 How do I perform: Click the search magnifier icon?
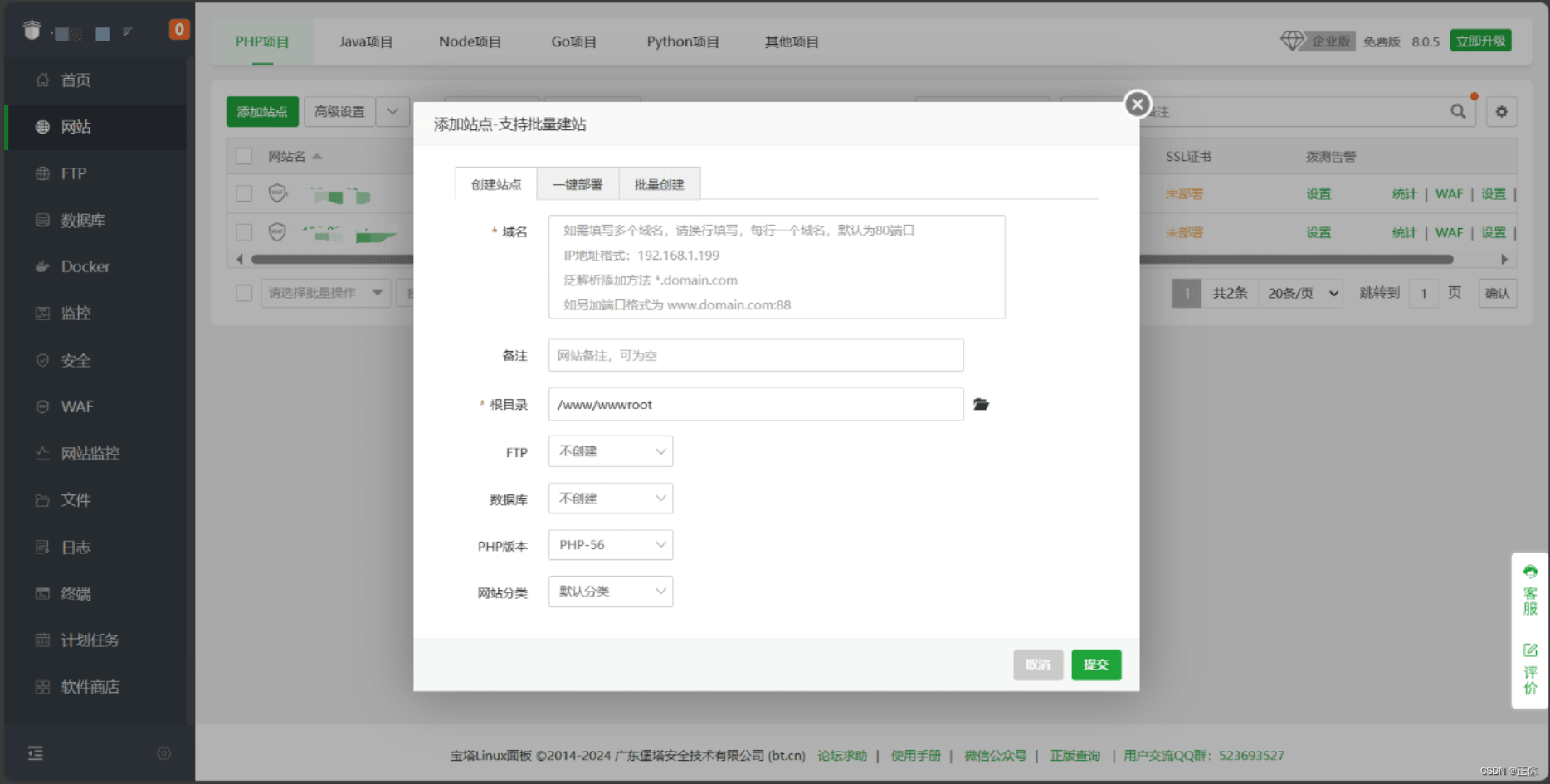tap(1457, 111)
